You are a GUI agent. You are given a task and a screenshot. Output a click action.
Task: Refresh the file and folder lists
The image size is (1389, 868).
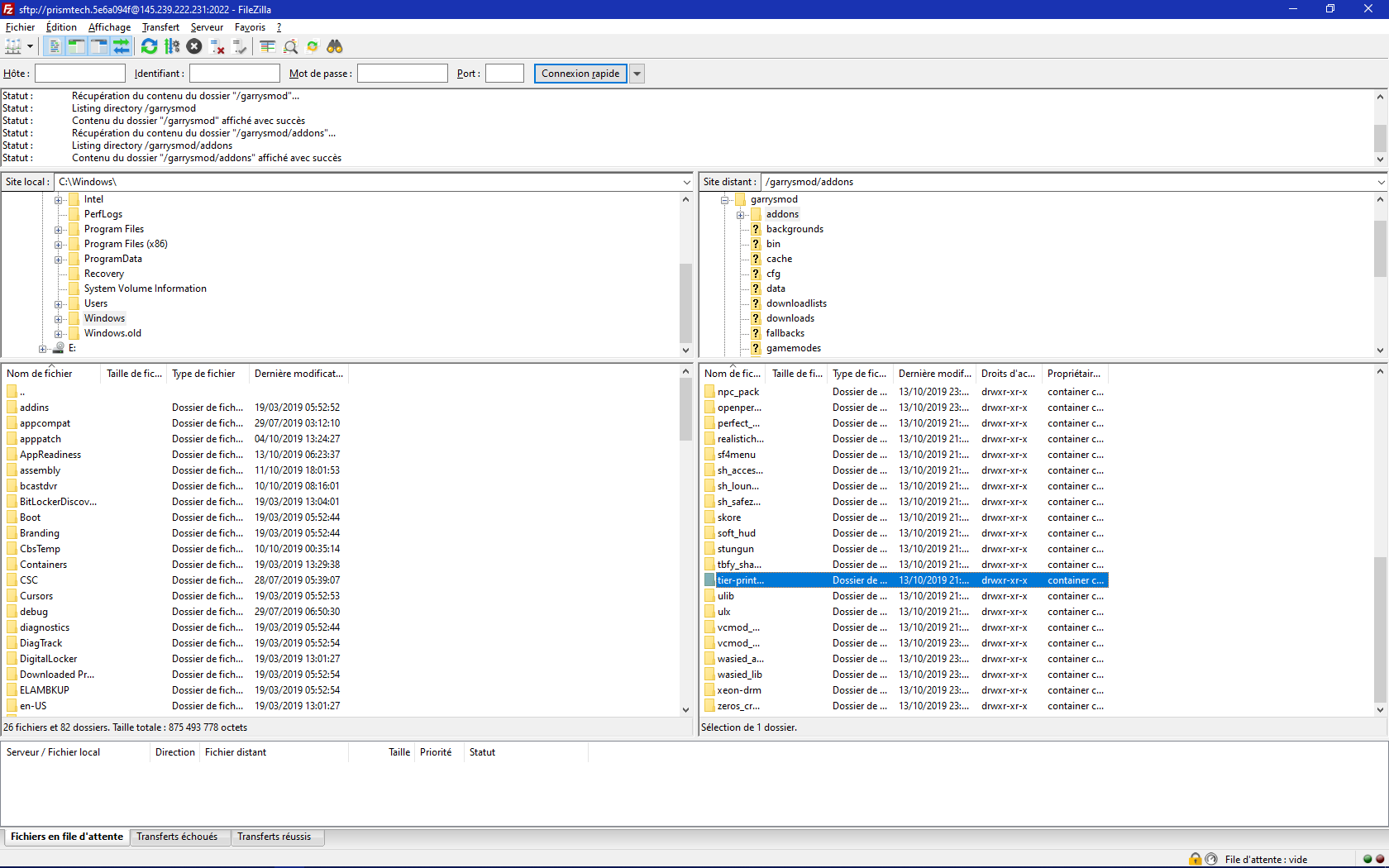[149, 46]
